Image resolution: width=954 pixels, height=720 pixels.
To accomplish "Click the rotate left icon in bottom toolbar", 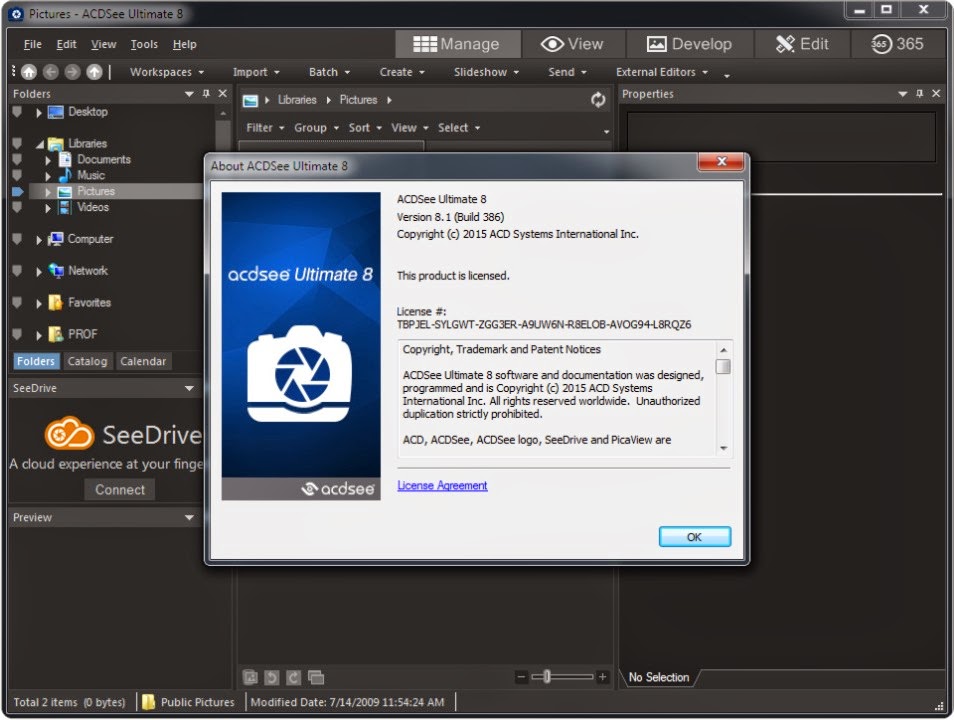I will coord(272,677).
